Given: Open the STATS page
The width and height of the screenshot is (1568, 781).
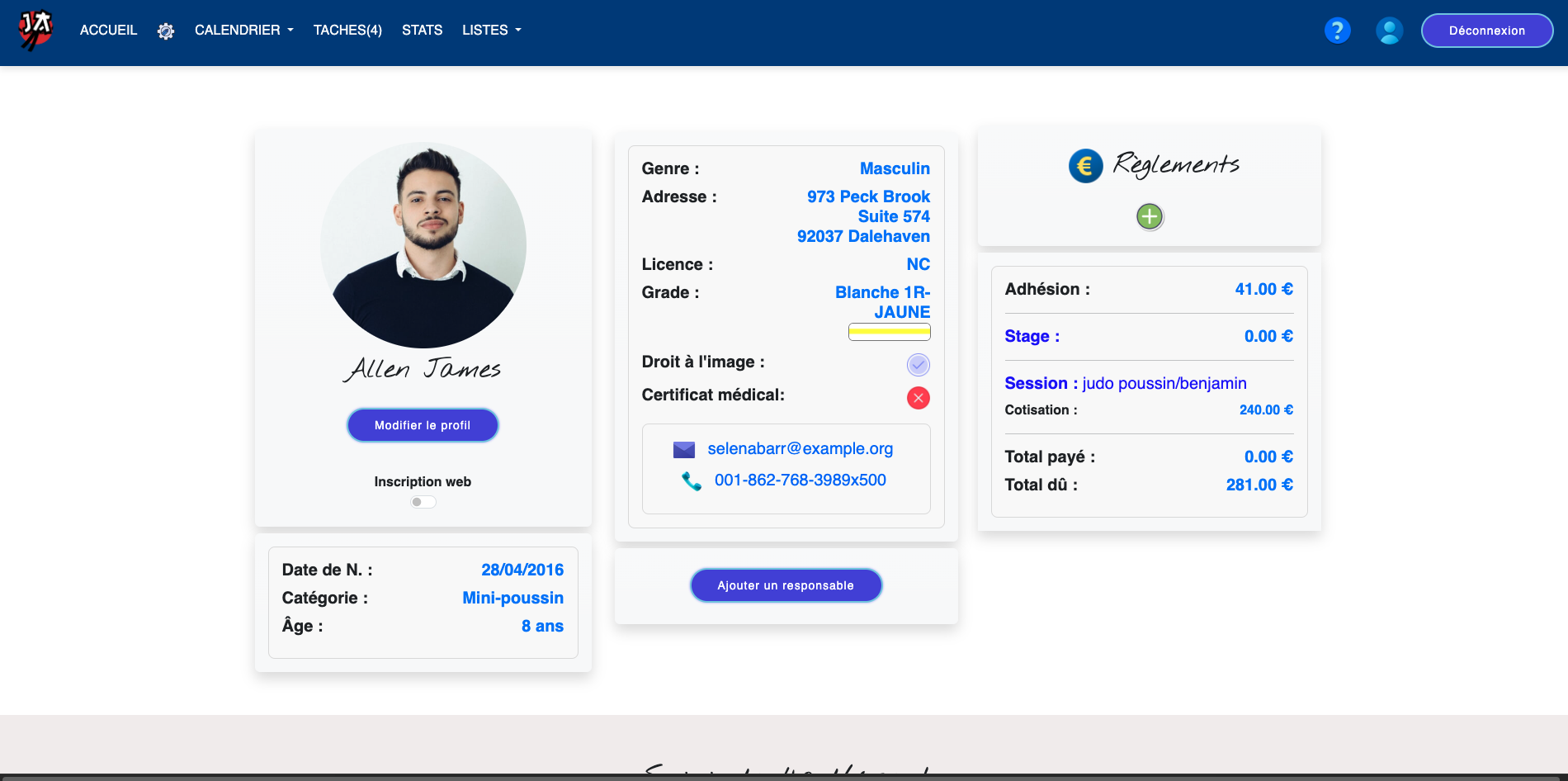Looking at the screenshot, I should pos(423,31).
